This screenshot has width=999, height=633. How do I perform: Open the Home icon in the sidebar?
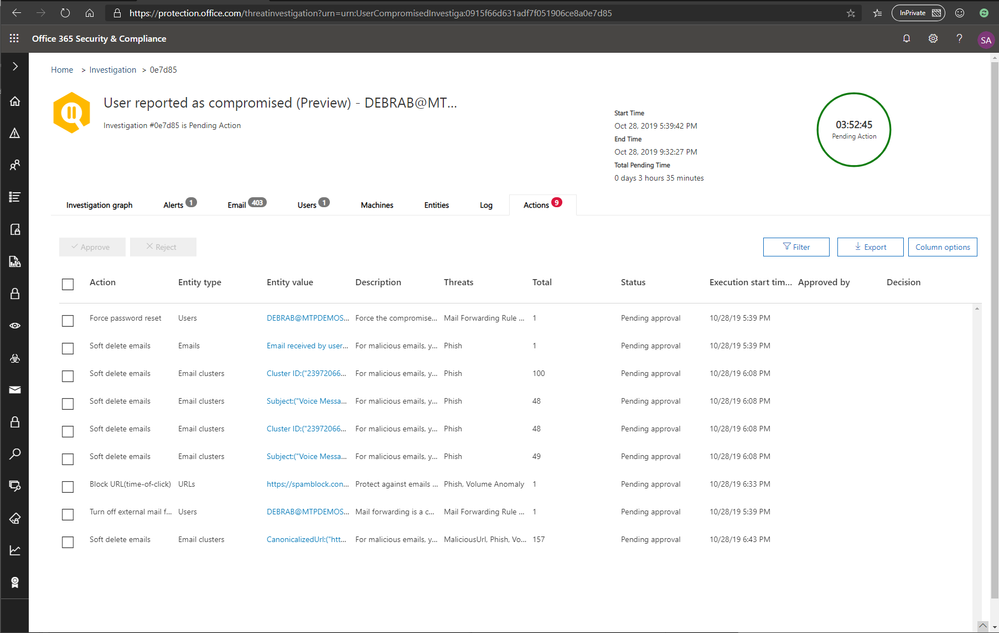[x=15, y=101]
